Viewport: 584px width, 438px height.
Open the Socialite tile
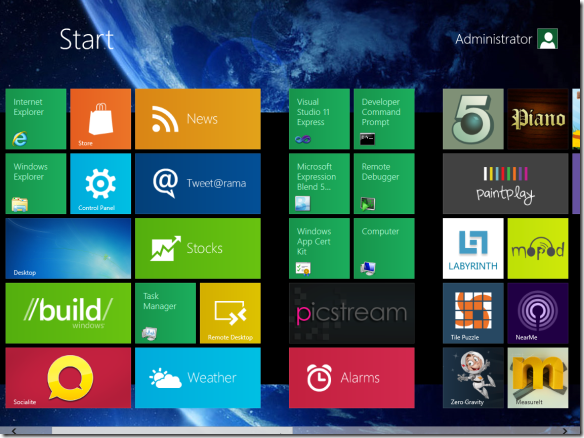coord(68,378)
